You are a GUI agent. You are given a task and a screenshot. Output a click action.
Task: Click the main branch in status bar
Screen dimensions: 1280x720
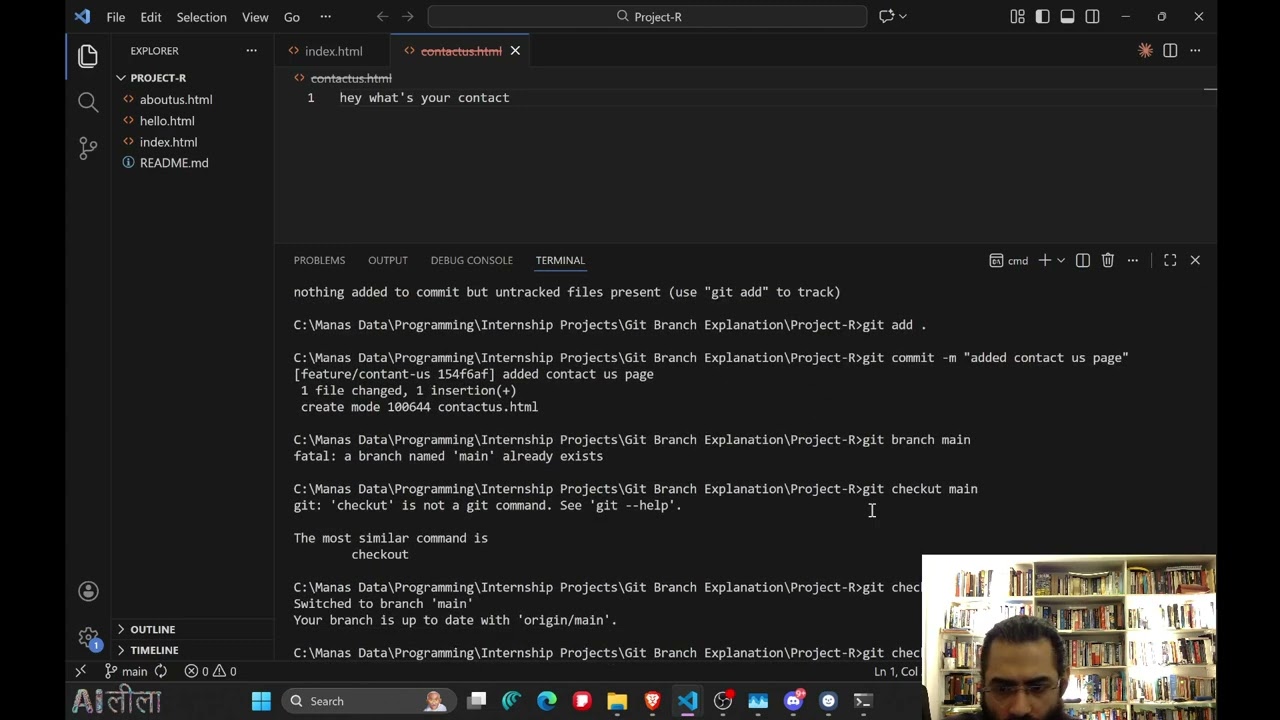point(127,672)
